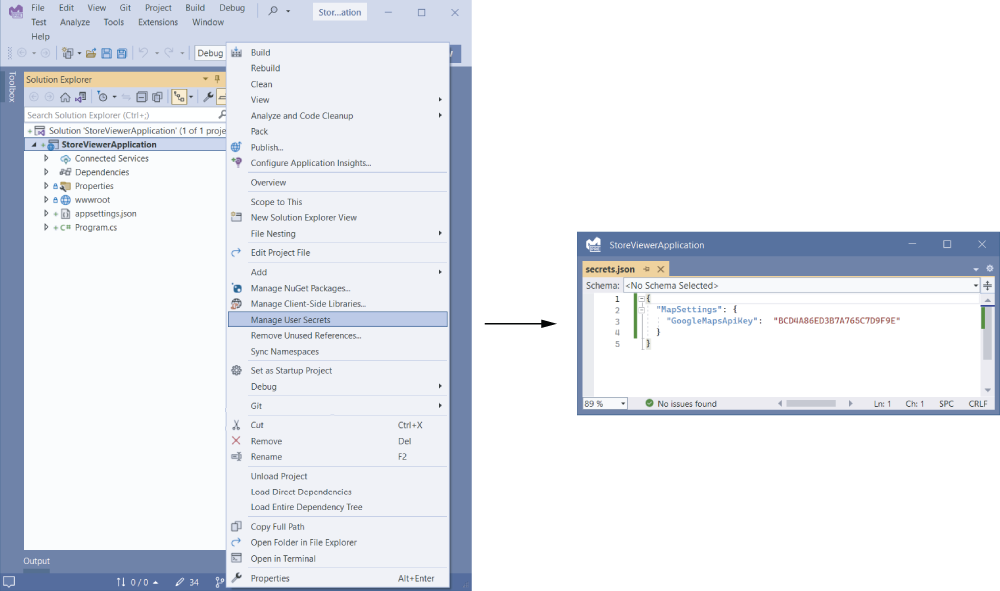The image size is (1000, 591).
Task: Click the secrets.json horizontal scrollbar thumb
Action: pos(811,404)
